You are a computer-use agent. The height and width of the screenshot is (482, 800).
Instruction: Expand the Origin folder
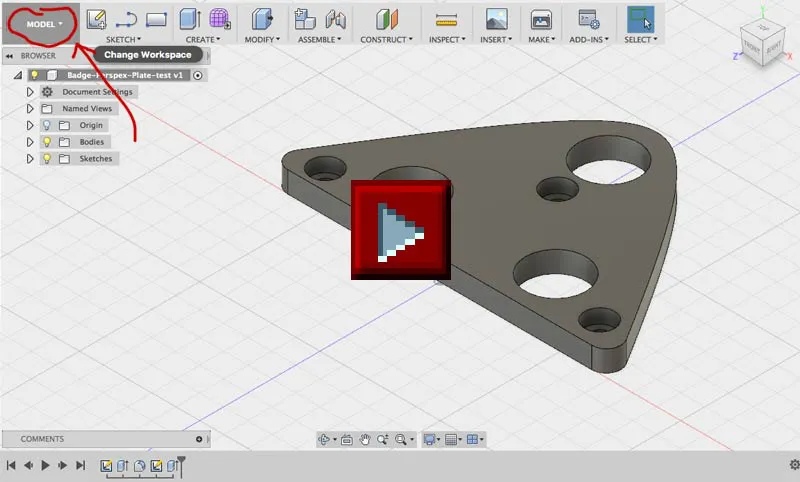(x=30, y=125)
